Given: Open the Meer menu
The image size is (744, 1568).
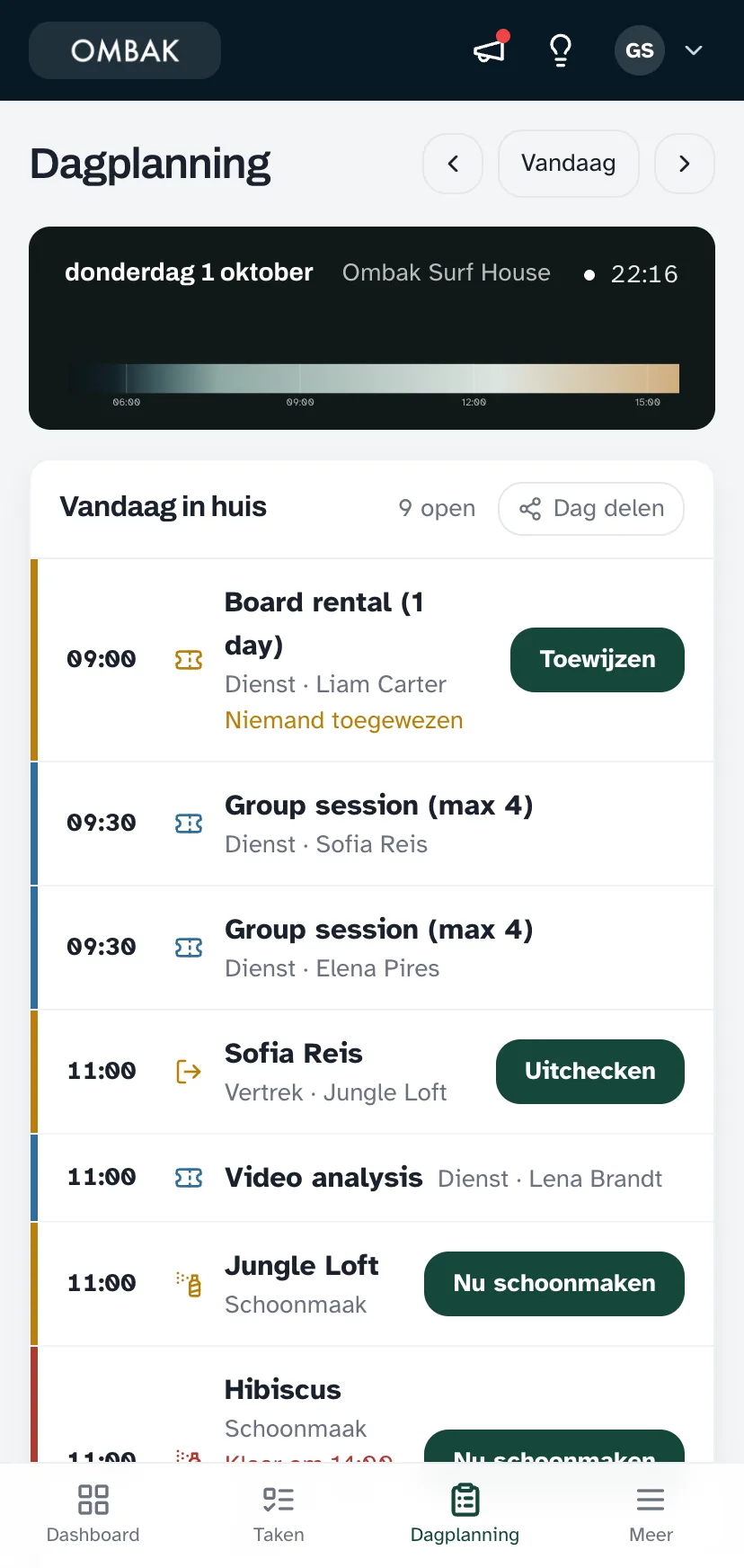Looking at the screenshot, I should click(651, 1514).
